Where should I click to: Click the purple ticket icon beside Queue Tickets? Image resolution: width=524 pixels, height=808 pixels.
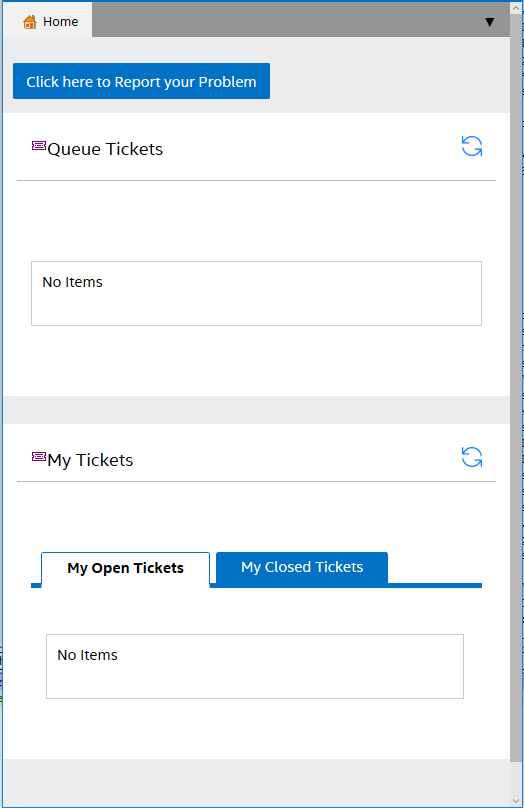[x=39, y=146]
